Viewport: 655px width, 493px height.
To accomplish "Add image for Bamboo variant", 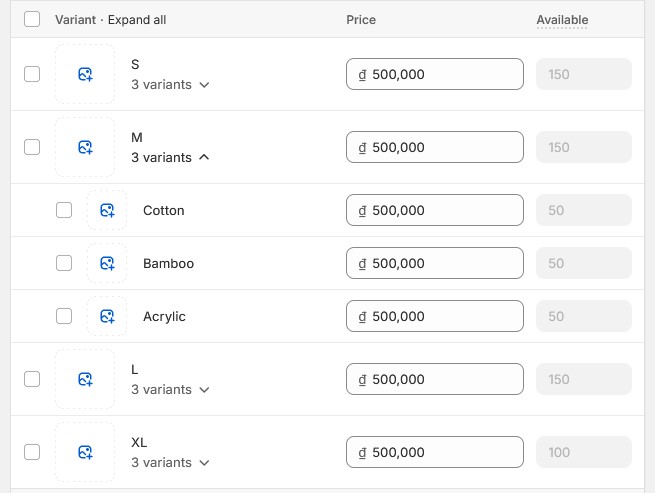I will 107,263.
